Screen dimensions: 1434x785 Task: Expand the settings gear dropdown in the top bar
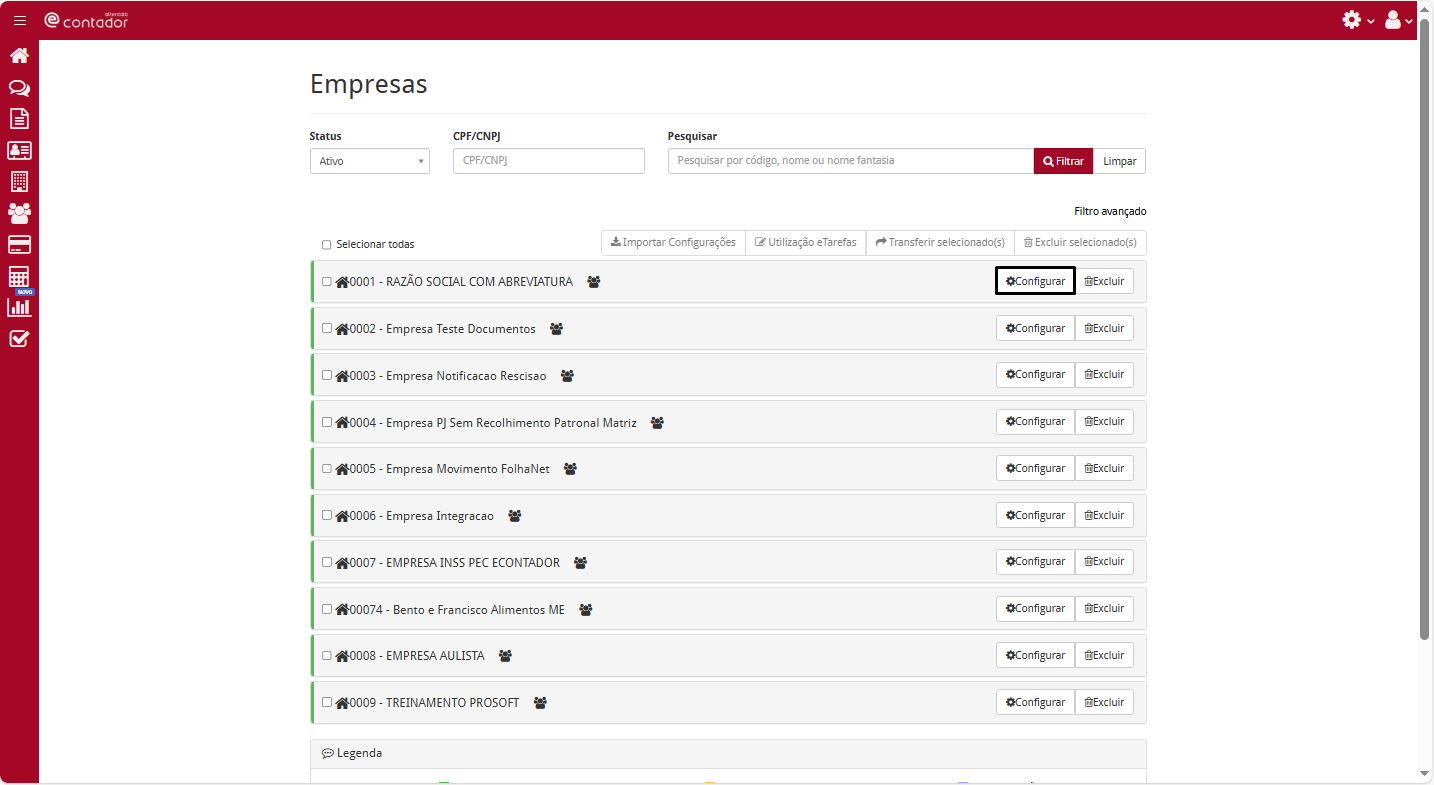[1358, 20]
